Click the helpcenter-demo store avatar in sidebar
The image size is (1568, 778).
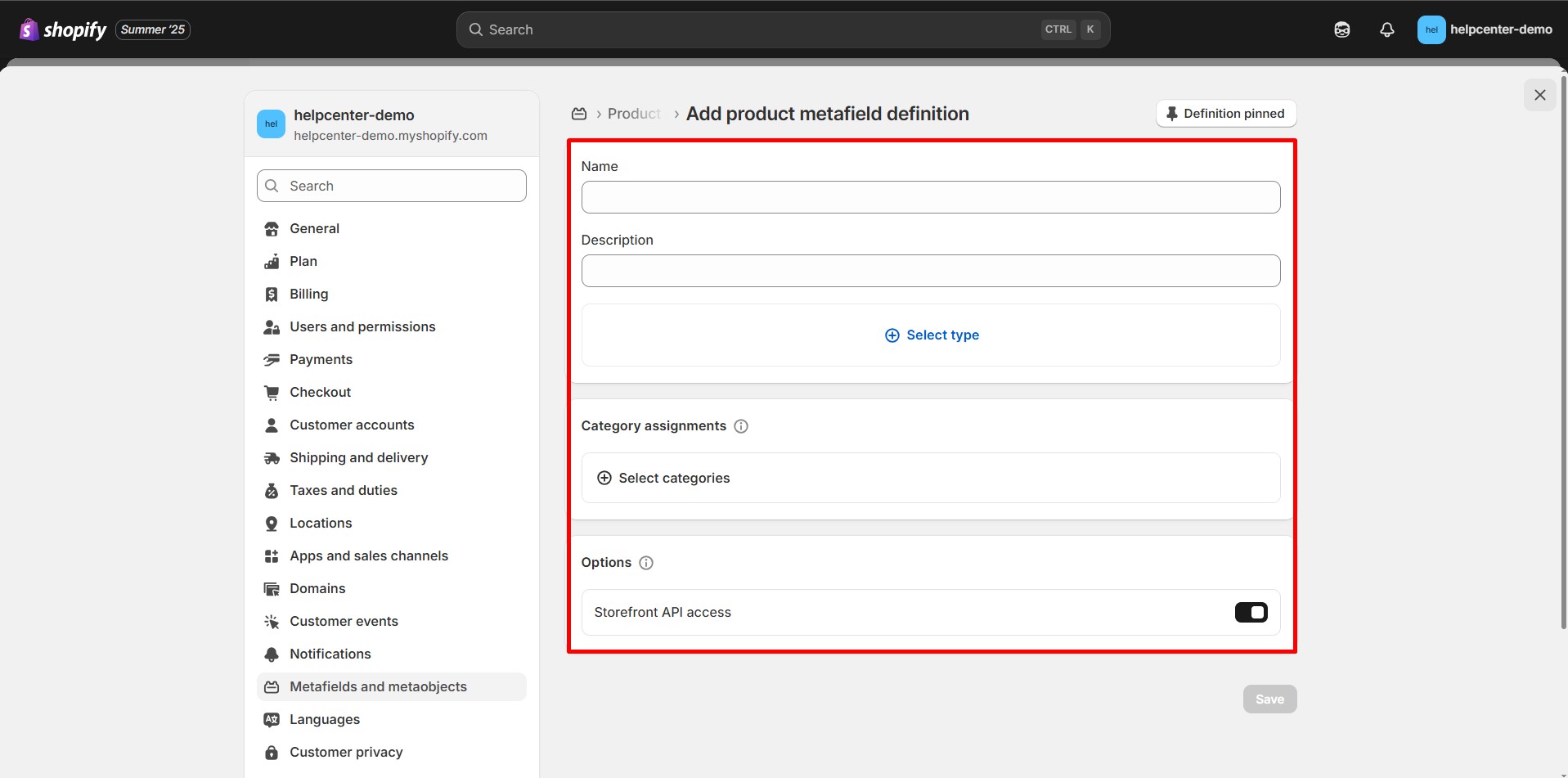271,124
